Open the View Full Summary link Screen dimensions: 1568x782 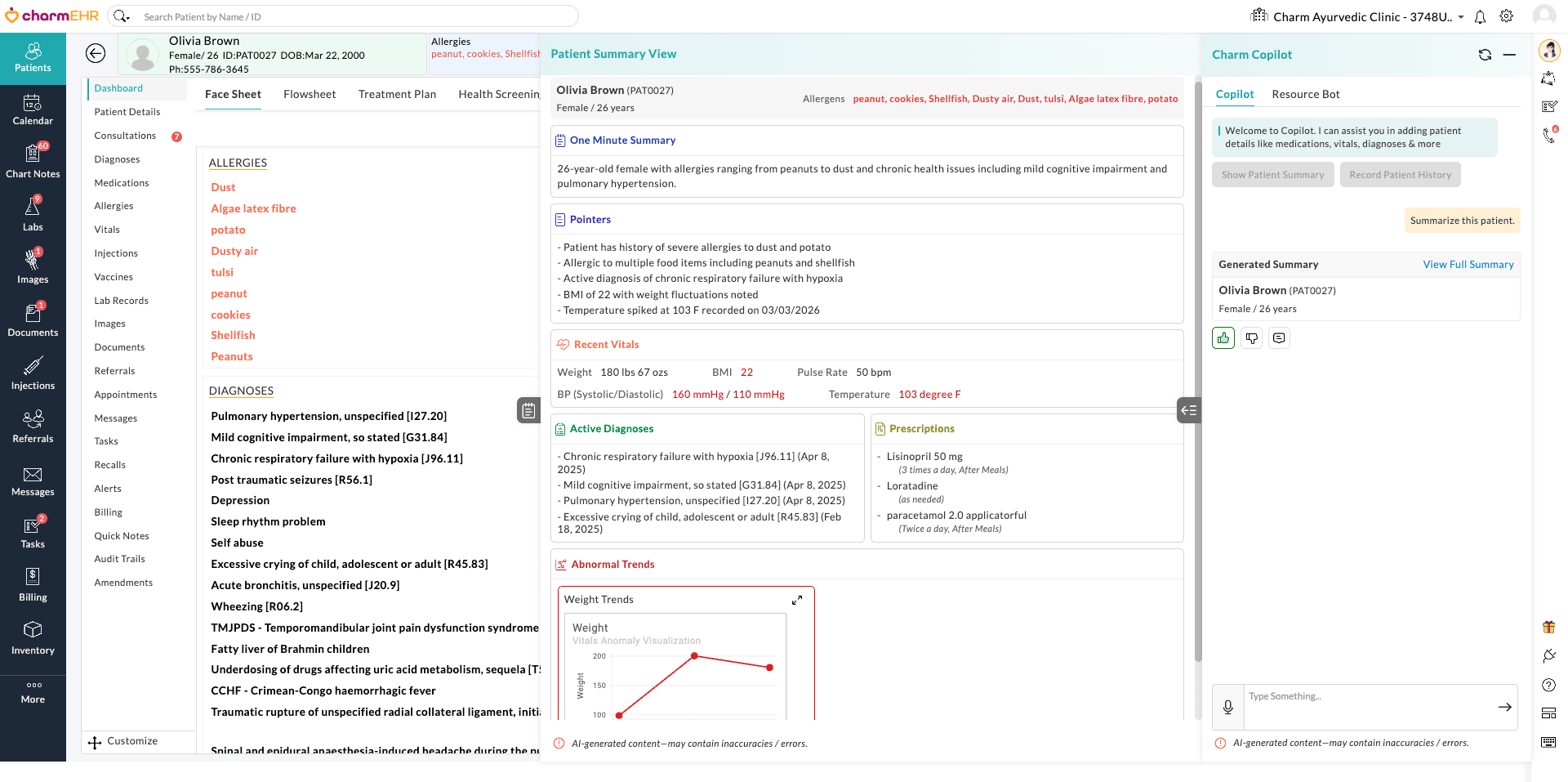tap(1468, 265)
